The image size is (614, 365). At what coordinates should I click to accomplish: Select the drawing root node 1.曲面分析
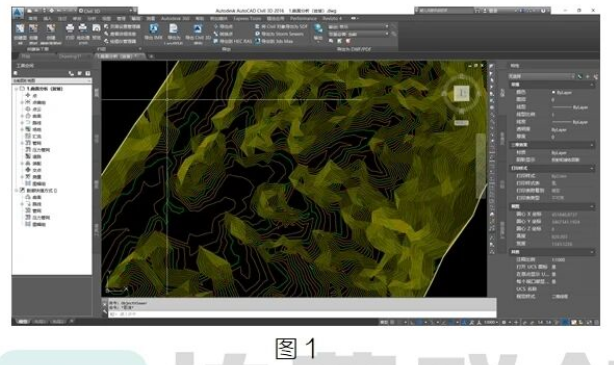44,89
